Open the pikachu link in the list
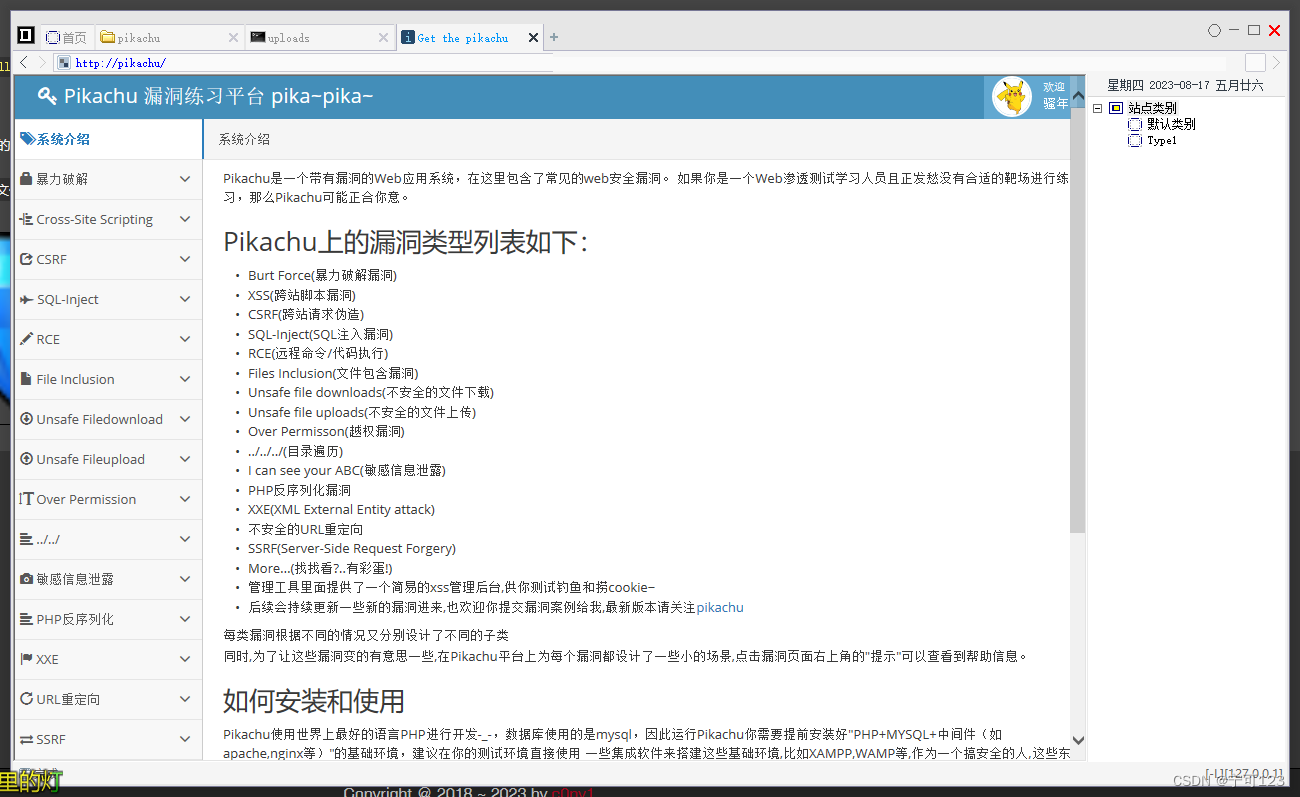The image size is (1300, 797). [x=720, y=607]
